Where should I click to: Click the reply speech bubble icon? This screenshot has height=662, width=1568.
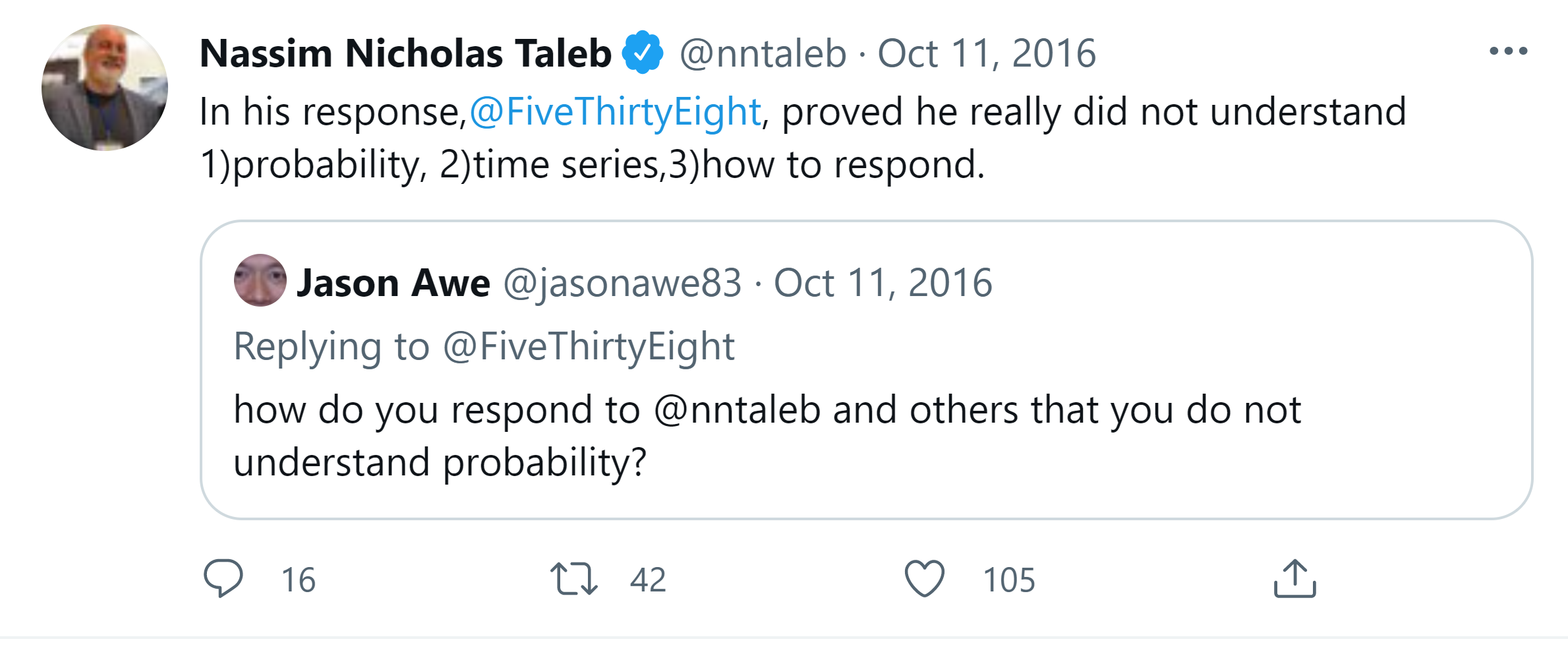(223, 578)
